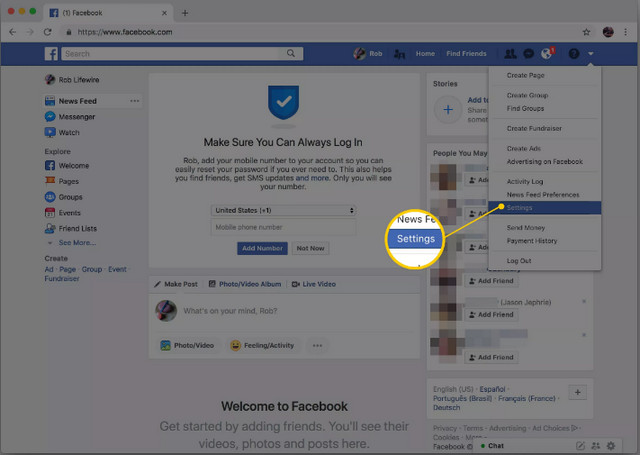The height and width of the screenshot is (455, 640).
Task: Click the browser address bar URL
Action: coord(125,32)
